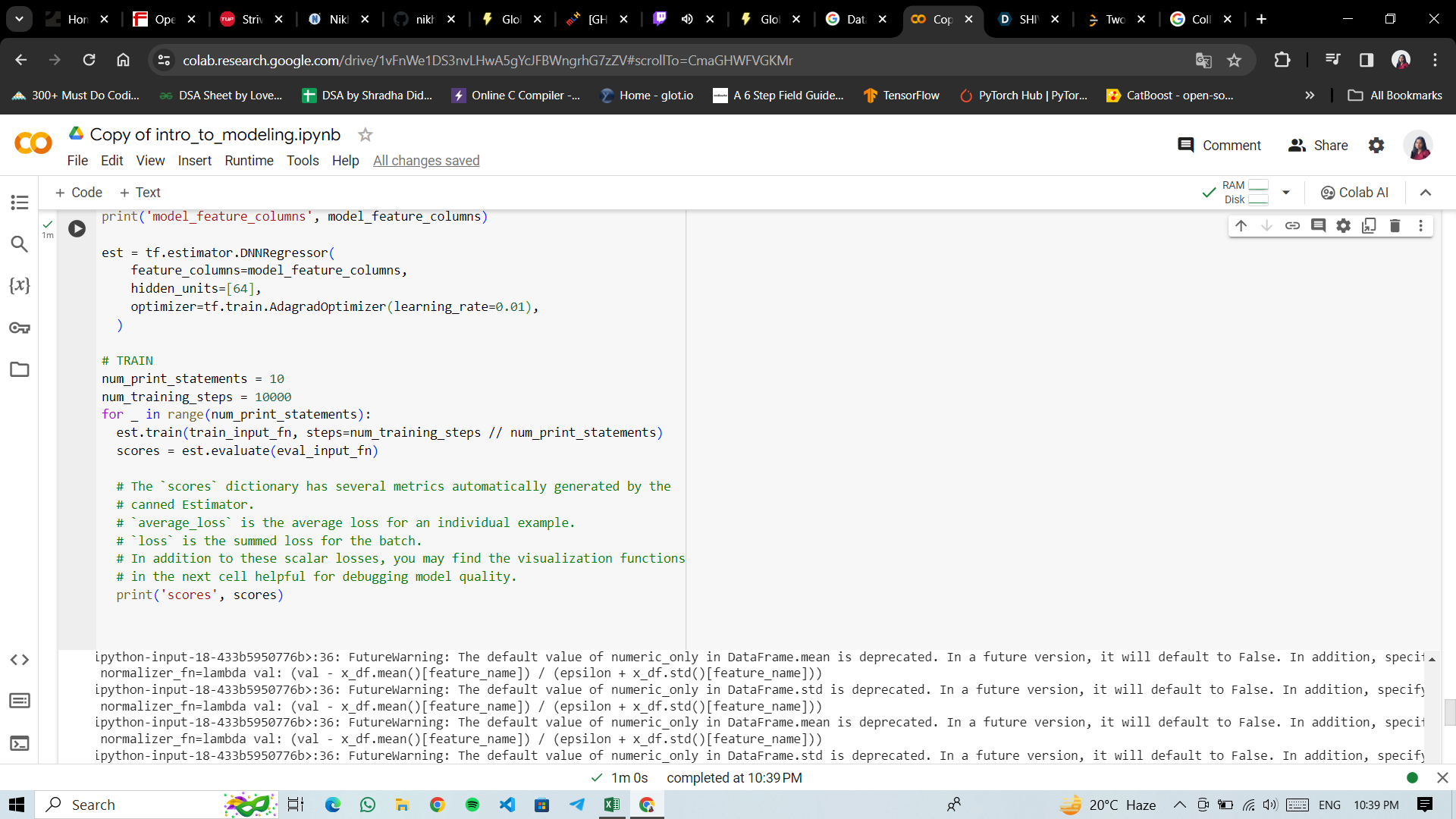The height and width of the screenshot is (819, 1456).
Task: Open the Tools menu
Action: [302, 161]
